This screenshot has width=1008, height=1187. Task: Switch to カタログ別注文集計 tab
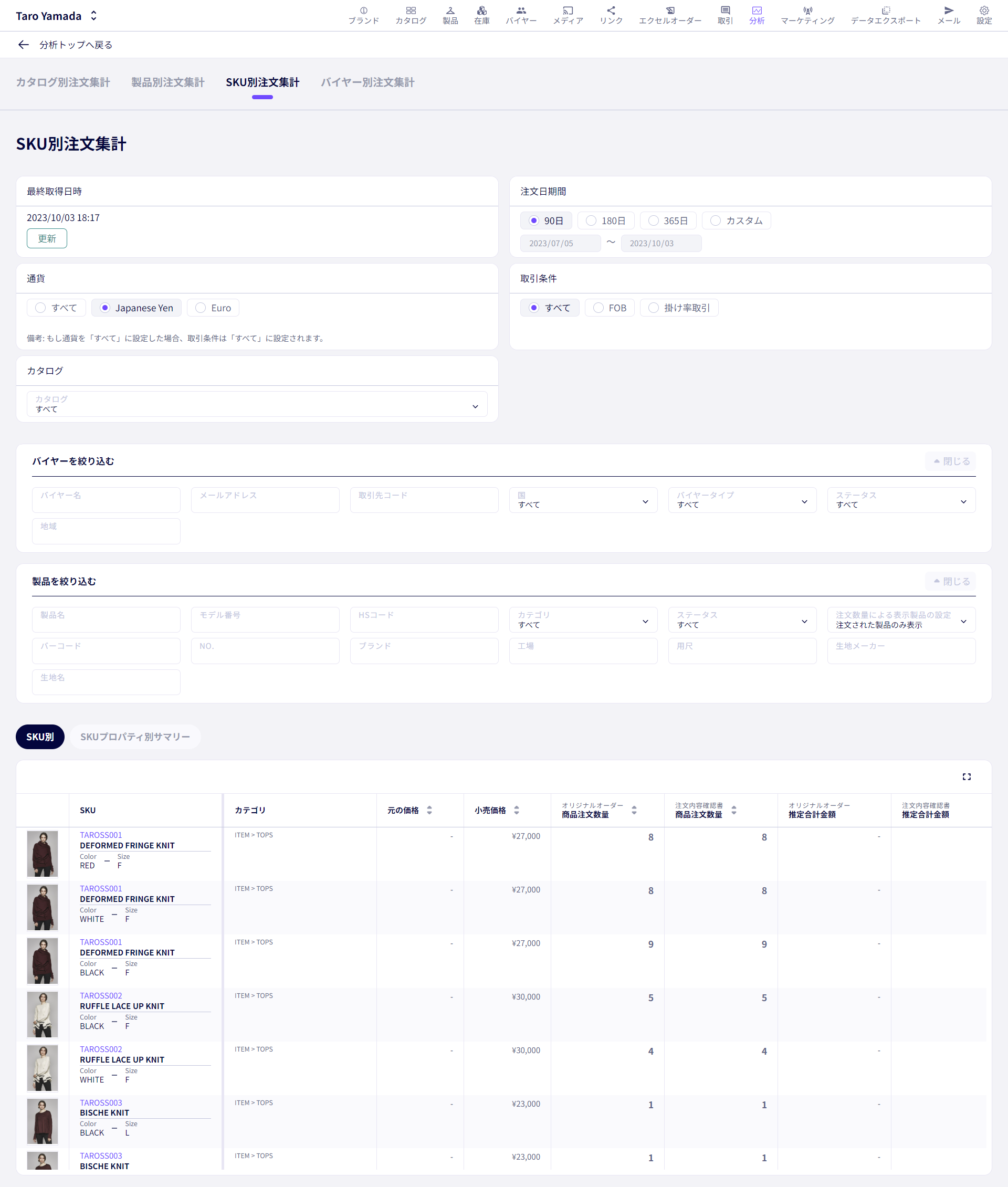point(63,82)
